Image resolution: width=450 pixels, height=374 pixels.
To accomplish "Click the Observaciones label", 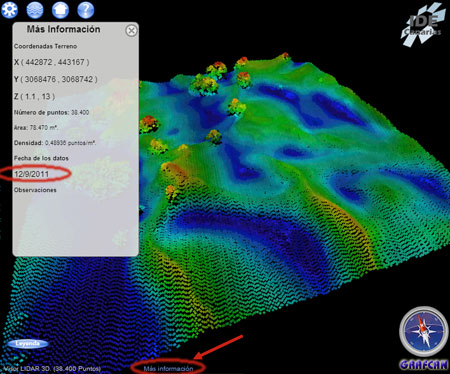I will pyautogui.click(x=35, y=190).
